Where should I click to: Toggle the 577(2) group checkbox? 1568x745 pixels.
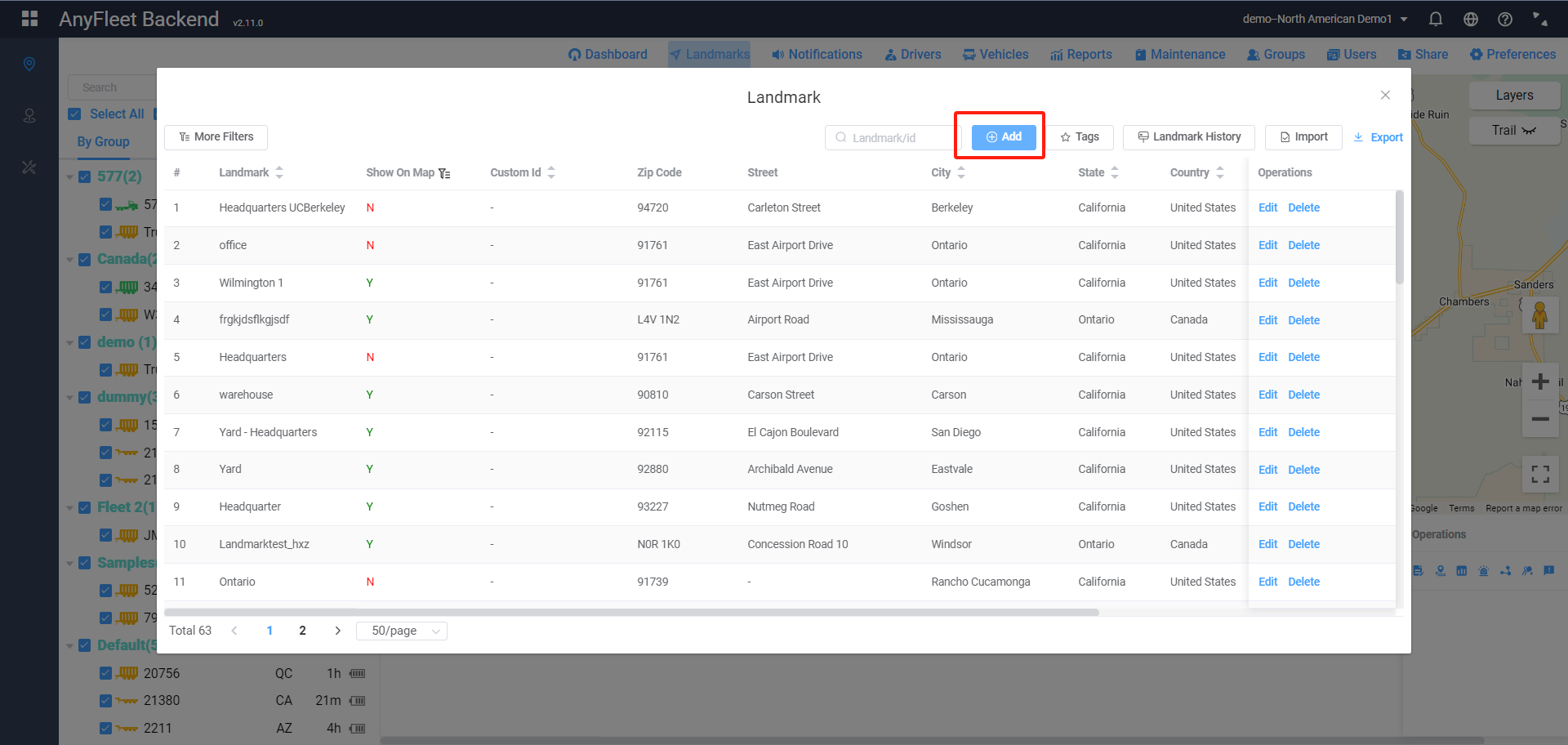point(84,176)
